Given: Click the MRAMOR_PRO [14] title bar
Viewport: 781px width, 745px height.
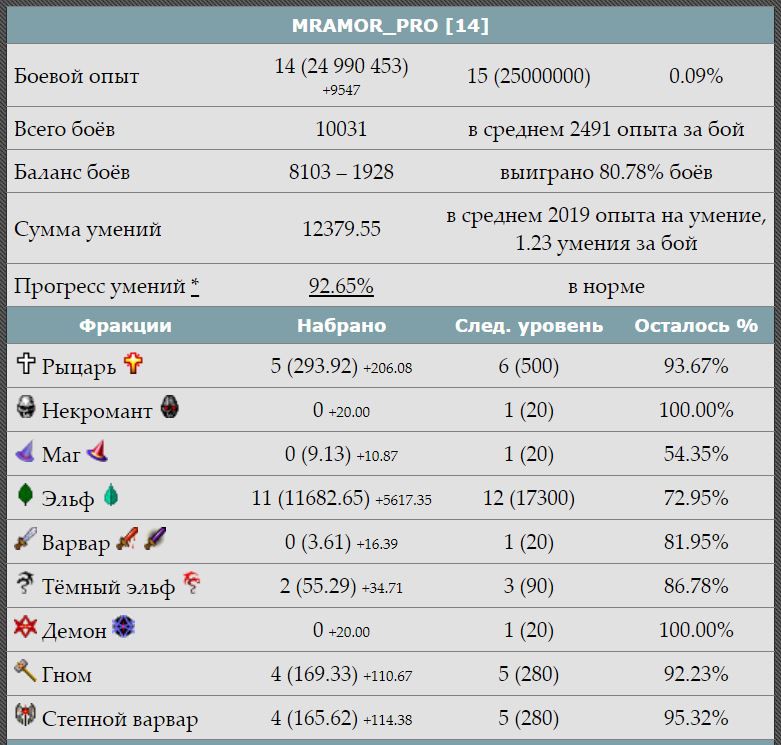Looking at the screenshot, I should tap(390, 25).
